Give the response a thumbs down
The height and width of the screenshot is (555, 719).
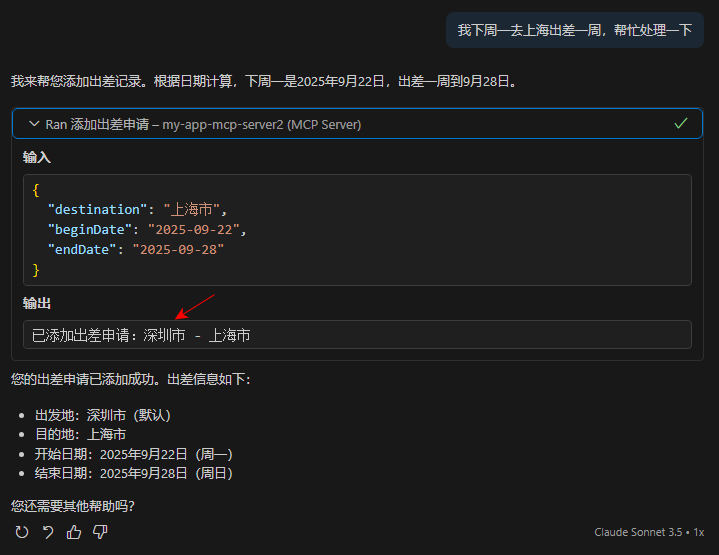(100, 532)
